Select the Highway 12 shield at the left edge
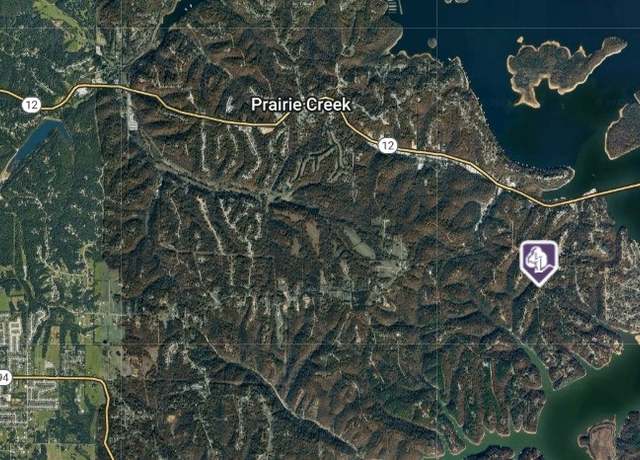The width and height of the screenshot is (640, 460). point(31,105)
